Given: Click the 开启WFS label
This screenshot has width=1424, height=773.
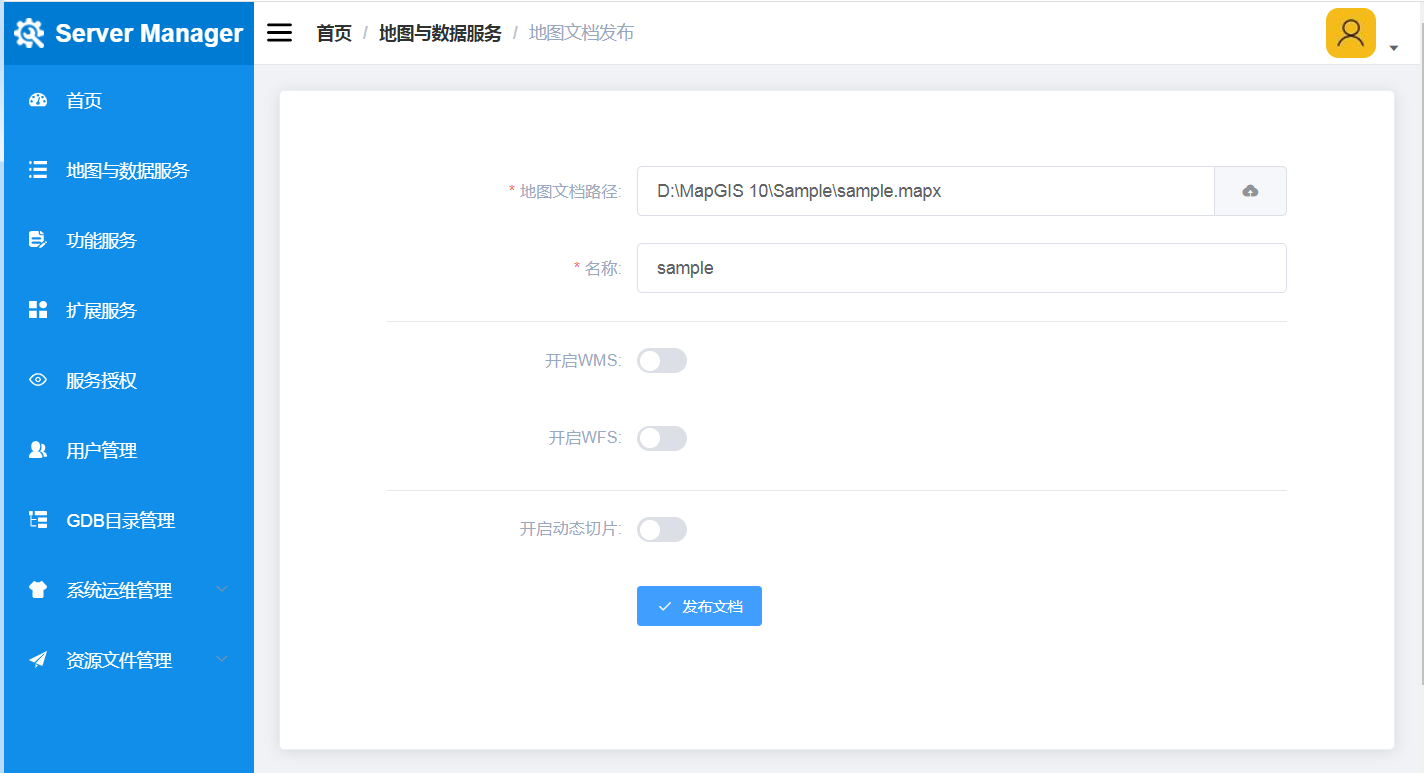Looking at the screenshot, I should (x=585, y=438).
